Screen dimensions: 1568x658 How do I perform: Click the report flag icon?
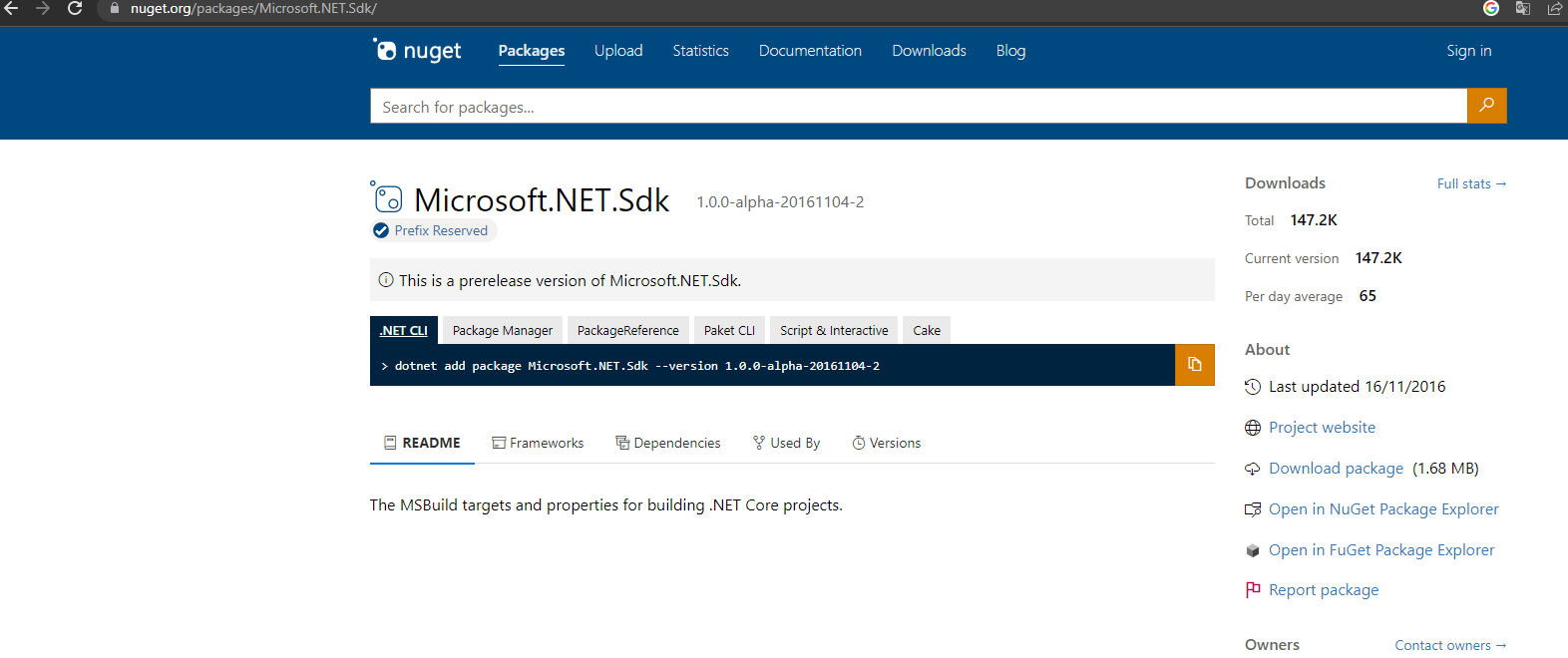point(1253,590)
